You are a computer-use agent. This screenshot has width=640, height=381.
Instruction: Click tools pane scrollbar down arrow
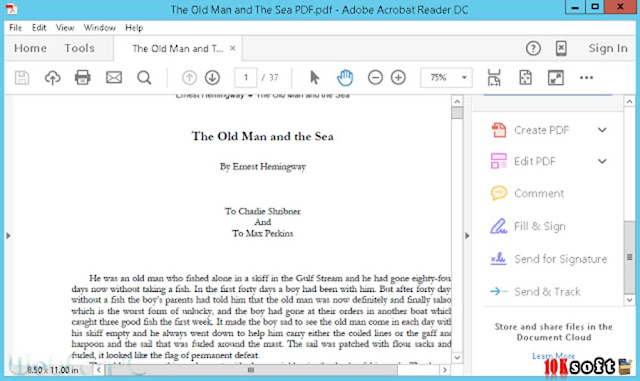[x=629, y=300]
